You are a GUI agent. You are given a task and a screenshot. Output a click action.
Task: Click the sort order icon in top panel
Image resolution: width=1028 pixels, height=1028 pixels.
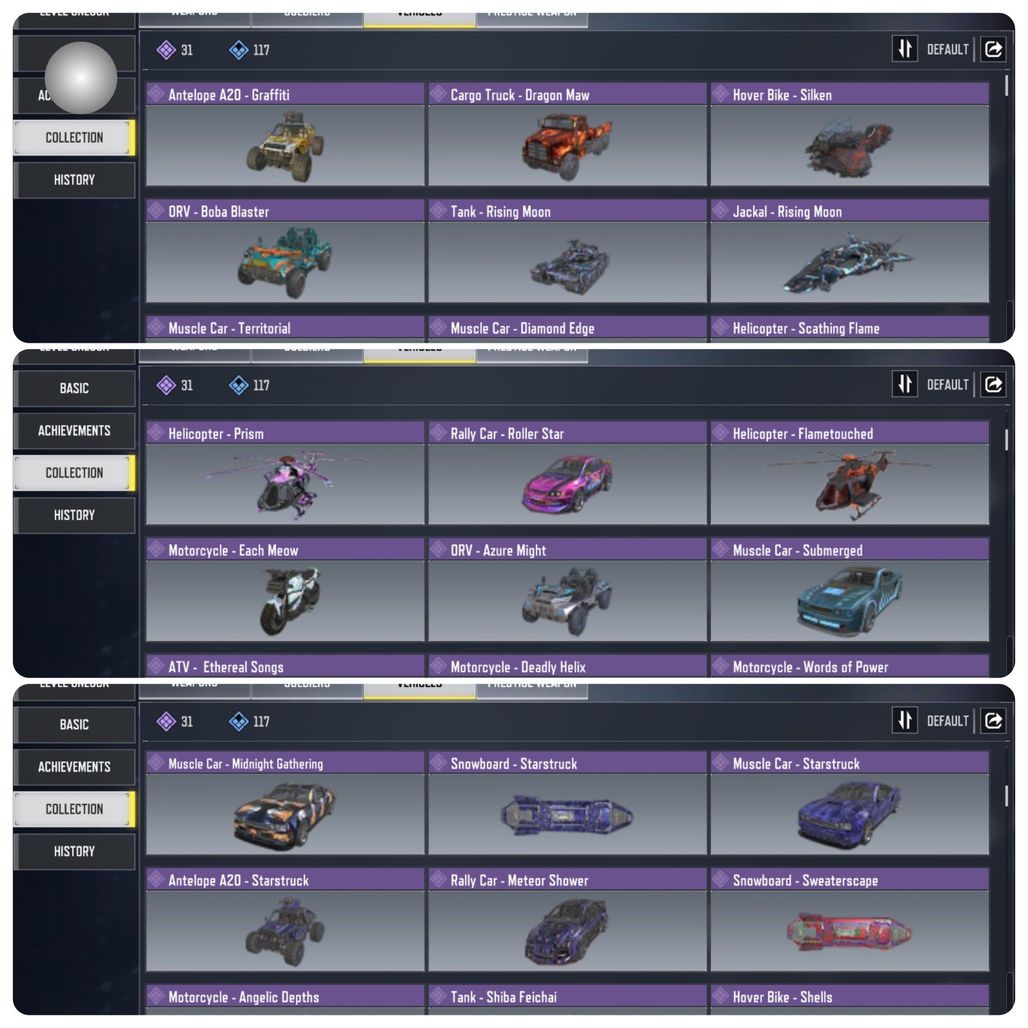(905, 49)
